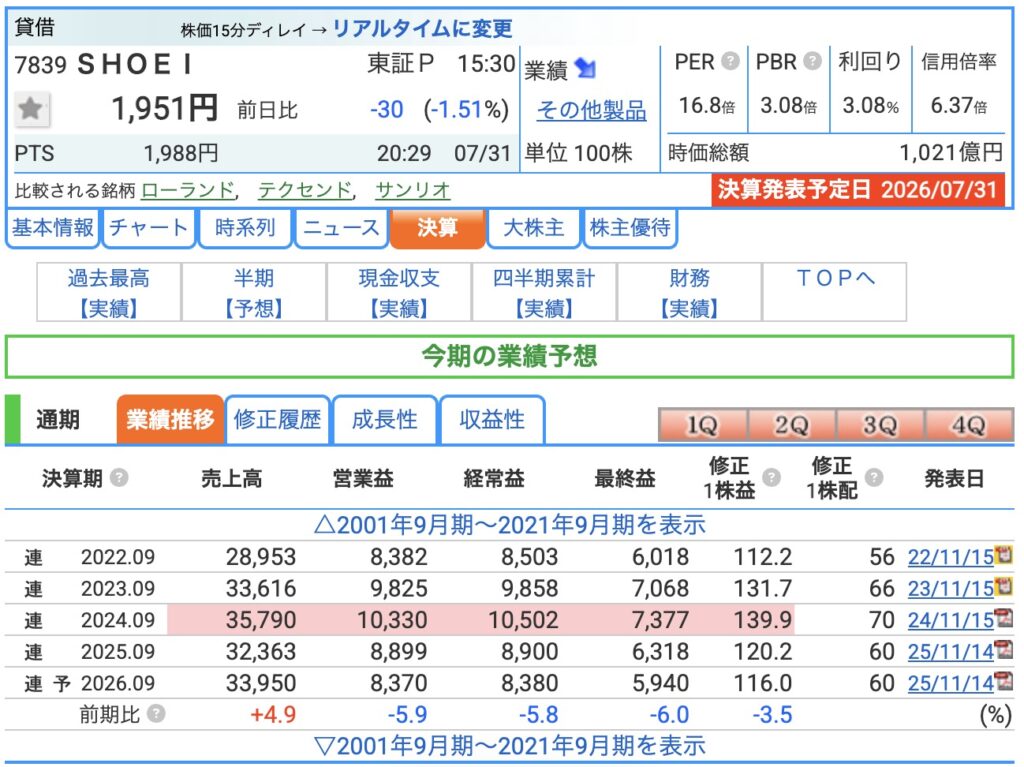The height and width of the screenshot is (767, 1024).
Task: Click the 時価総額 1,021億円 value
Action: point(951,153)
